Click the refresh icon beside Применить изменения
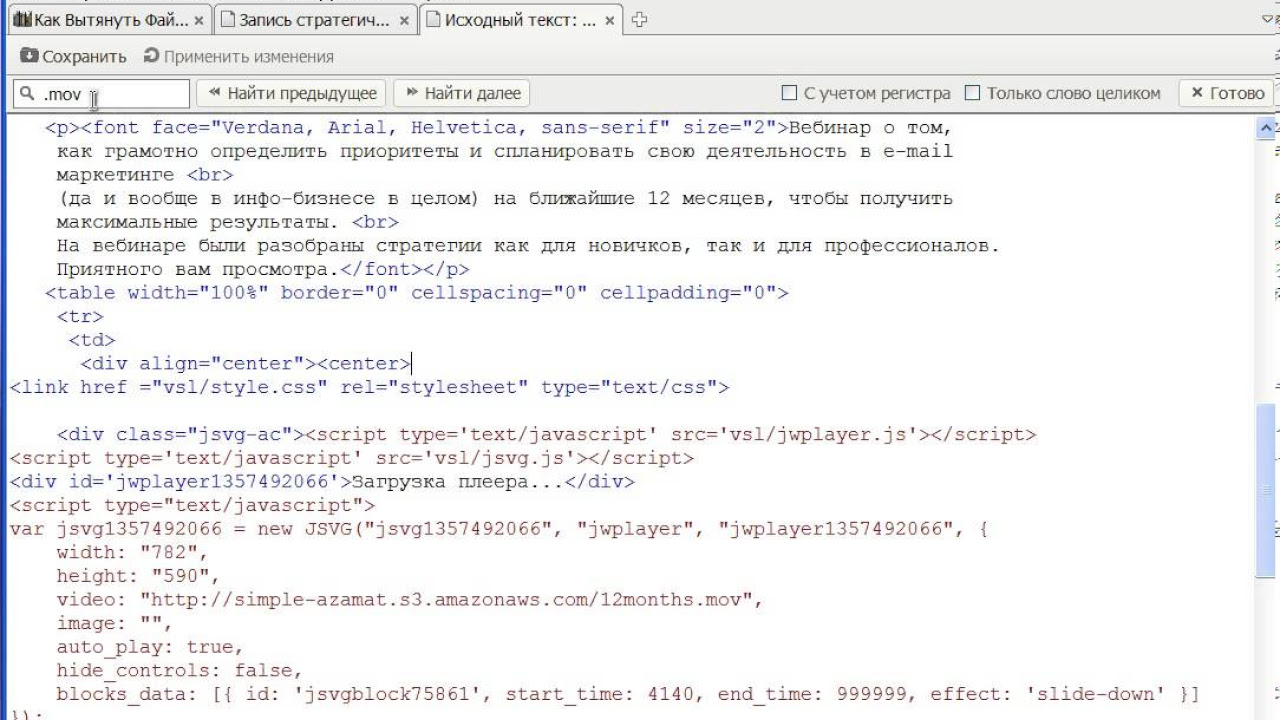 (x=152, y=56)
